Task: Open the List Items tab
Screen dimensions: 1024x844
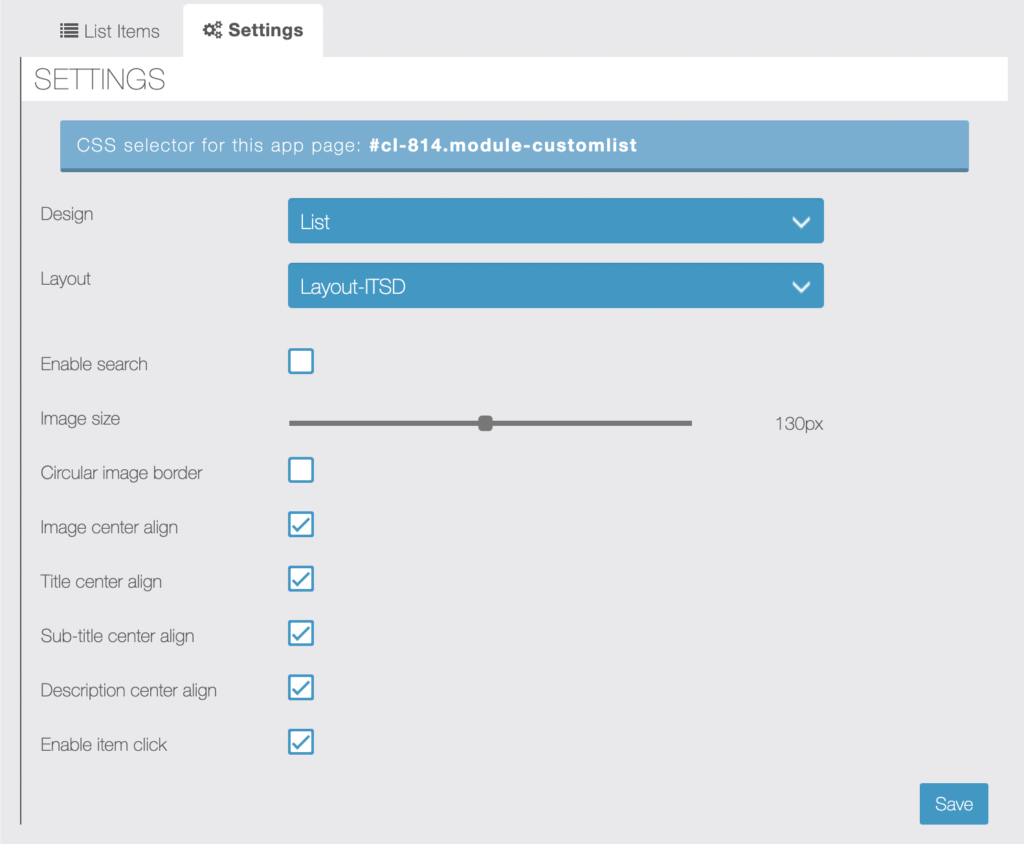Action: point(109,31)
